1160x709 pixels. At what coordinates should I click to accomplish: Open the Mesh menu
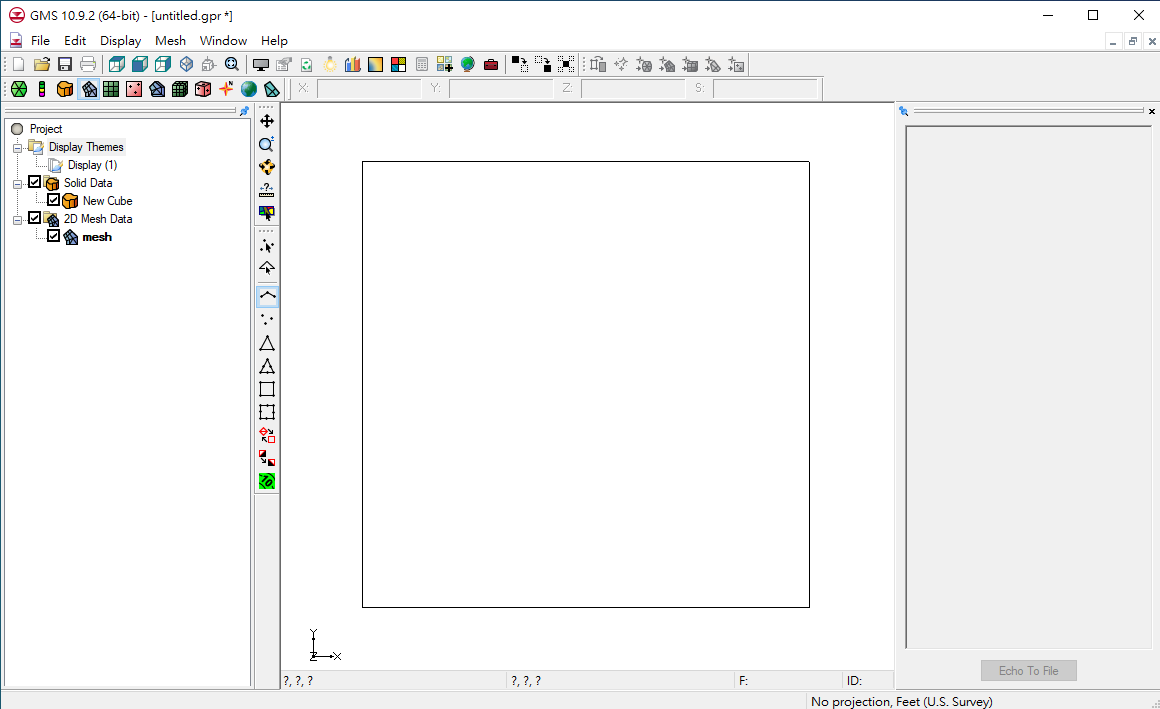pos(170,41)
